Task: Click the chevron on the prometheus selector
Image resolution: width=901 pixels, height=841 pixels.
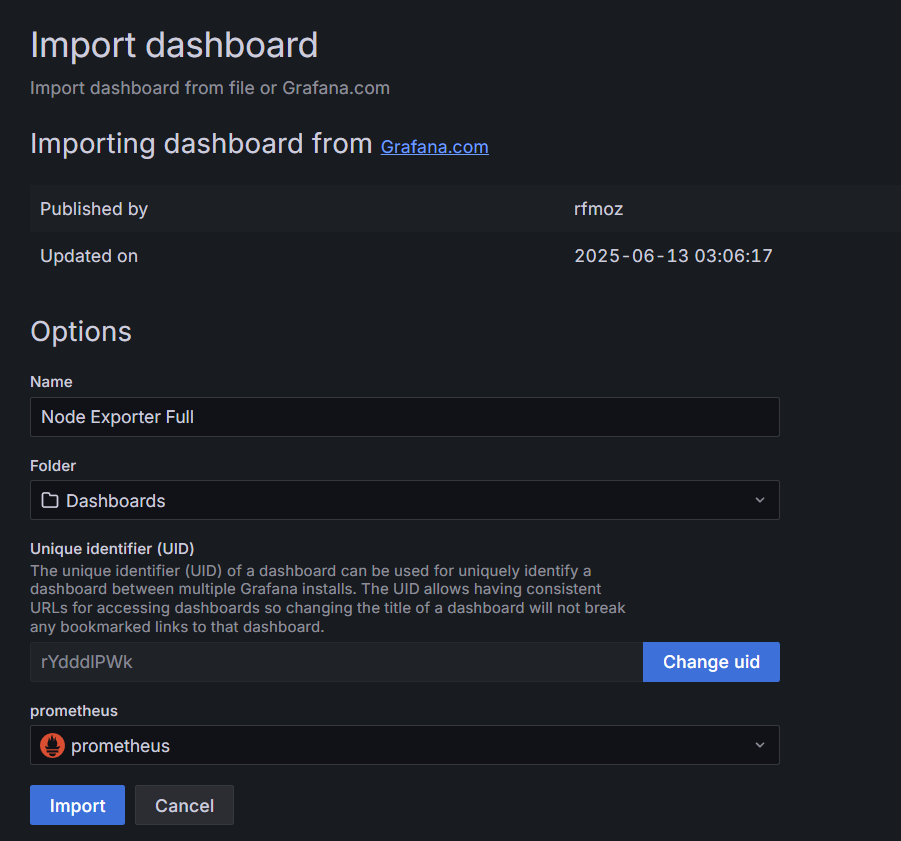Action: tap(760, 745)
